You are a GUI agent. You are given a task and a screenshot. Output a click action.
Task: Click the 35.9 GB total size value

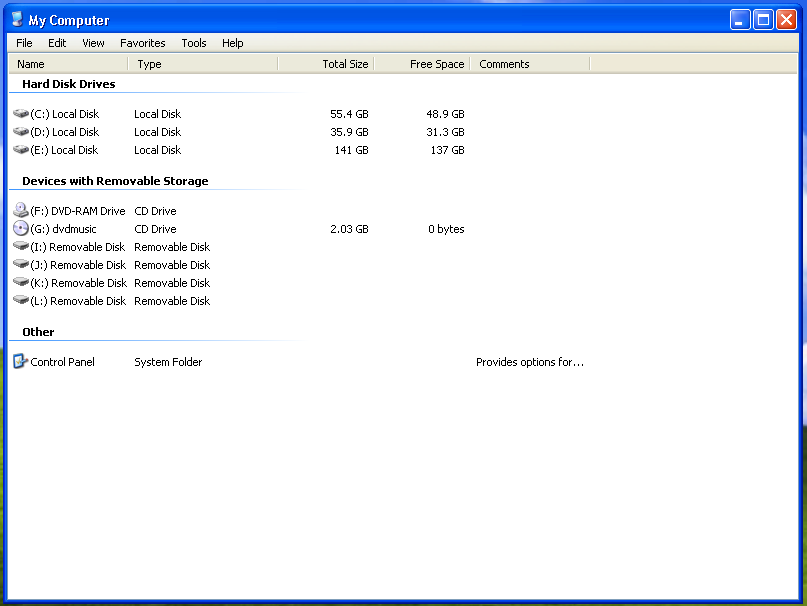(x=349, y=132)
